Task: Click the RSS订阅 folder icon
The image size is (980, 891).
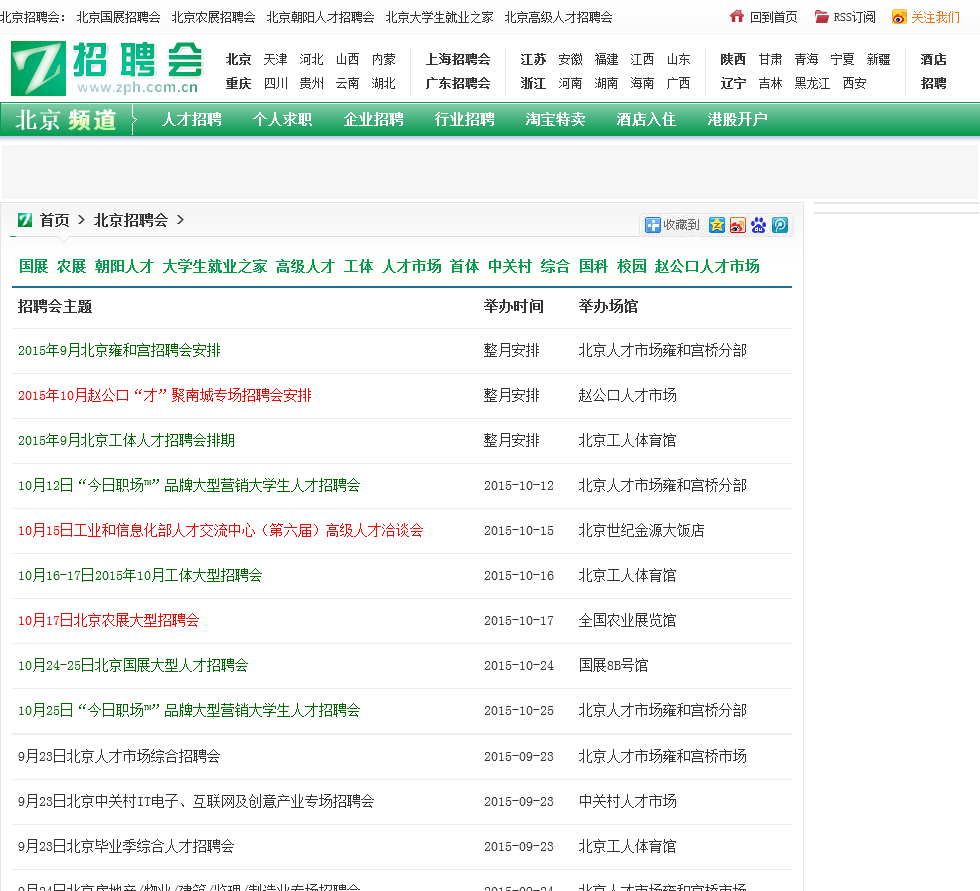Action: click(821, 17)
